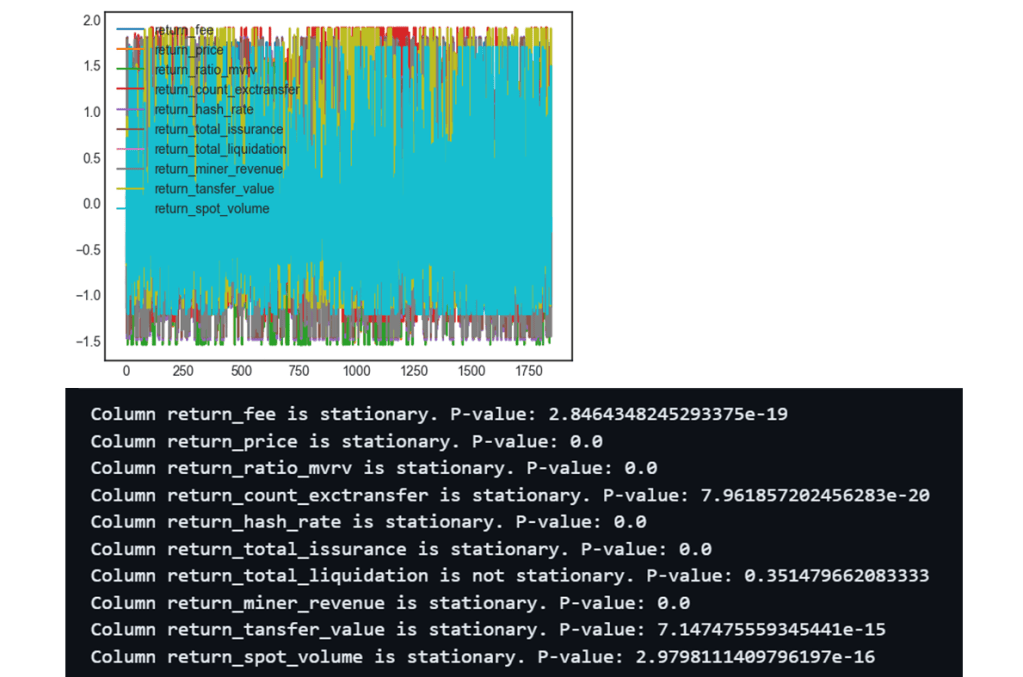Select the return_miner_revenue legend entry

pos(218,169)
